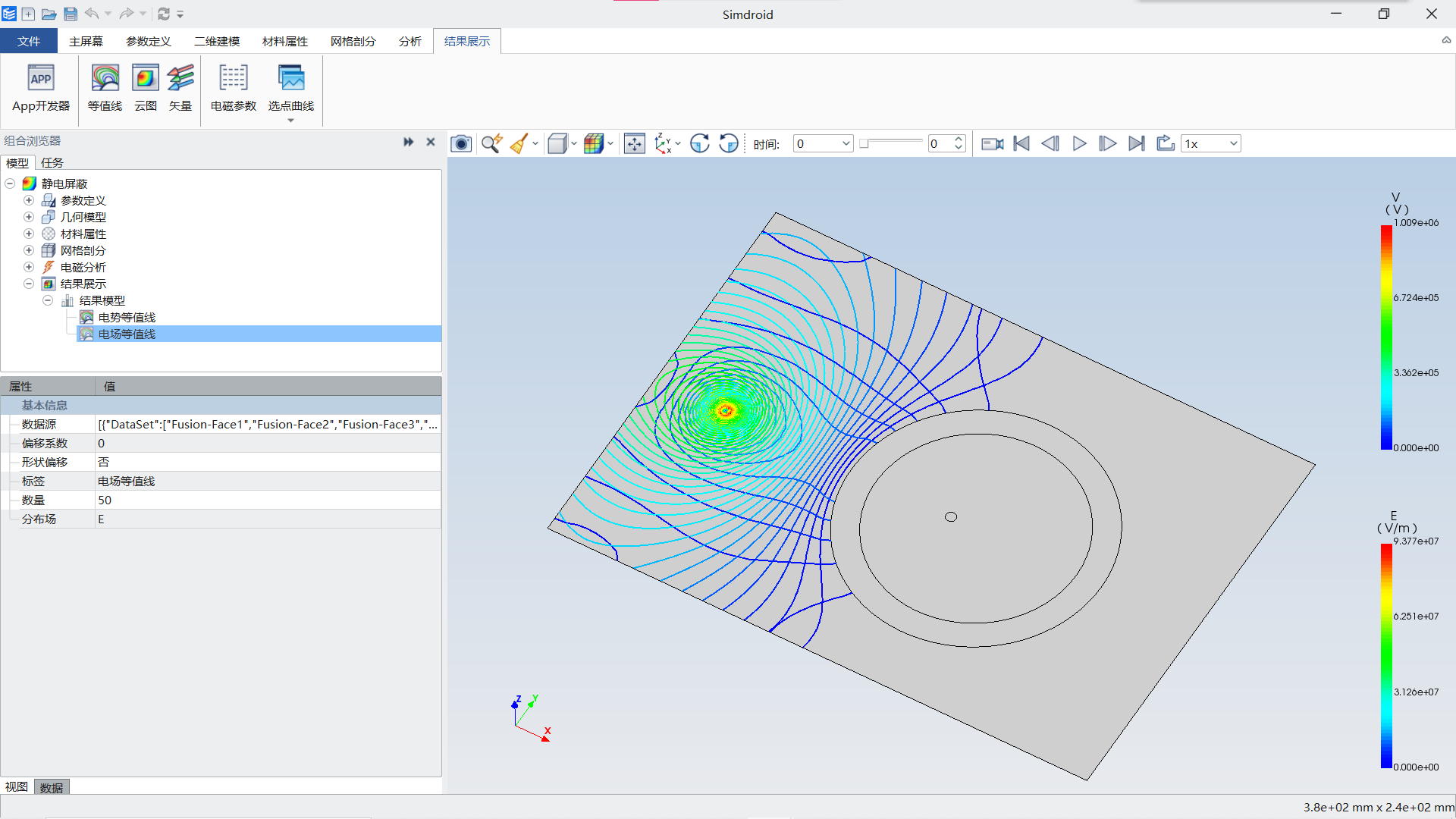The image size is (1456, 819).
Task: Click the refresh icon in title bar
Action: [x=164, y=14]
